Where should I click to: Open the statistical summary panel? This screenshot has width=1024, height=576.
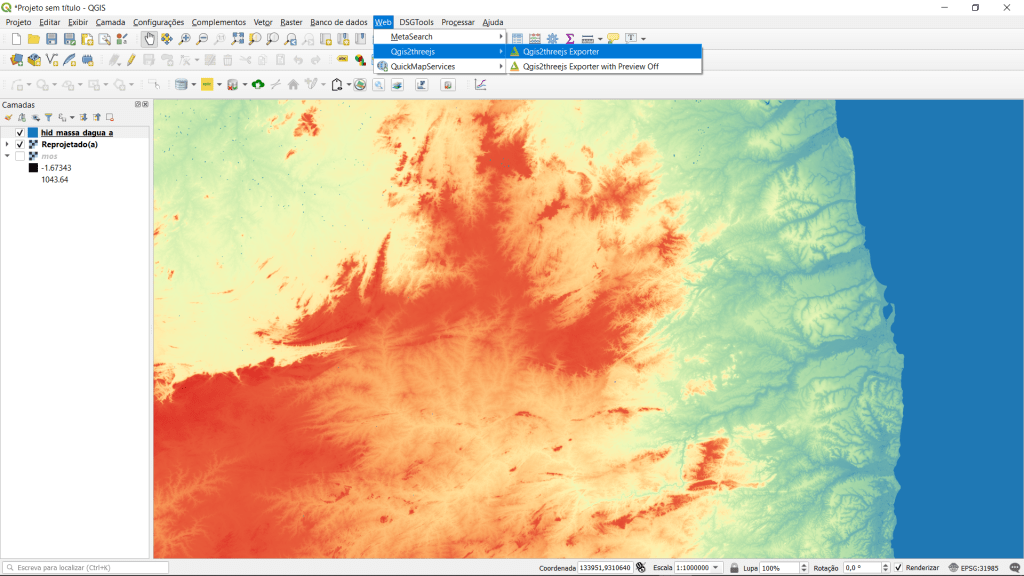[570, 40]
